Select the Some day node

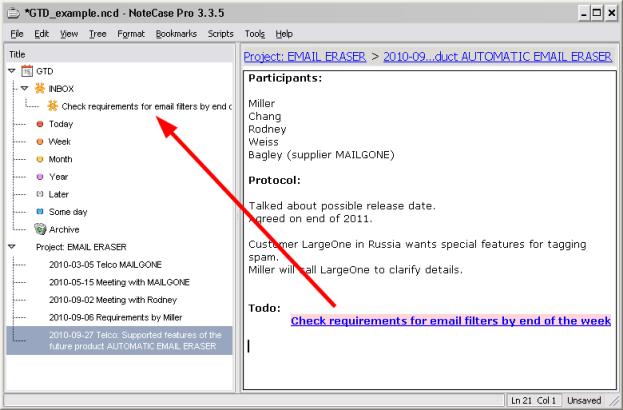coord(68,212)
